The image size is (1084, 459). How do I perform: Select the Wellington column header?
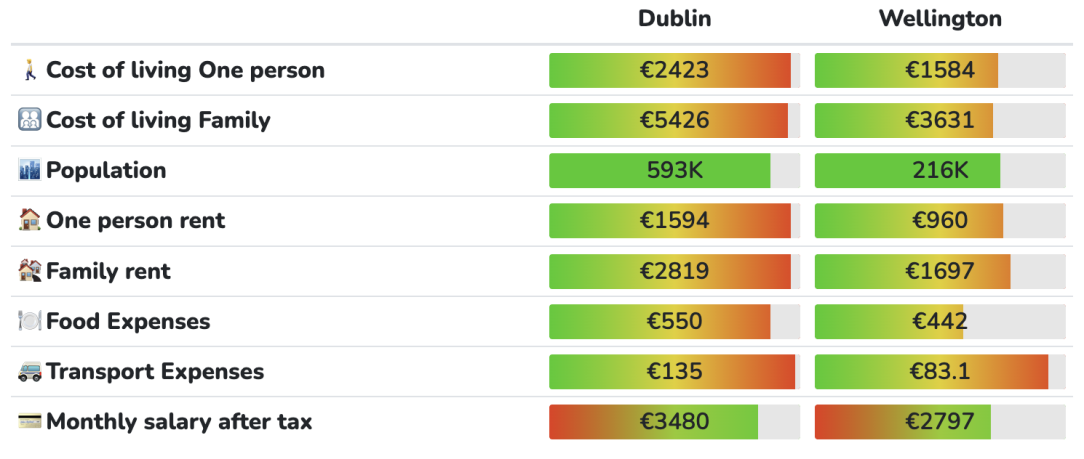(940, 19)
